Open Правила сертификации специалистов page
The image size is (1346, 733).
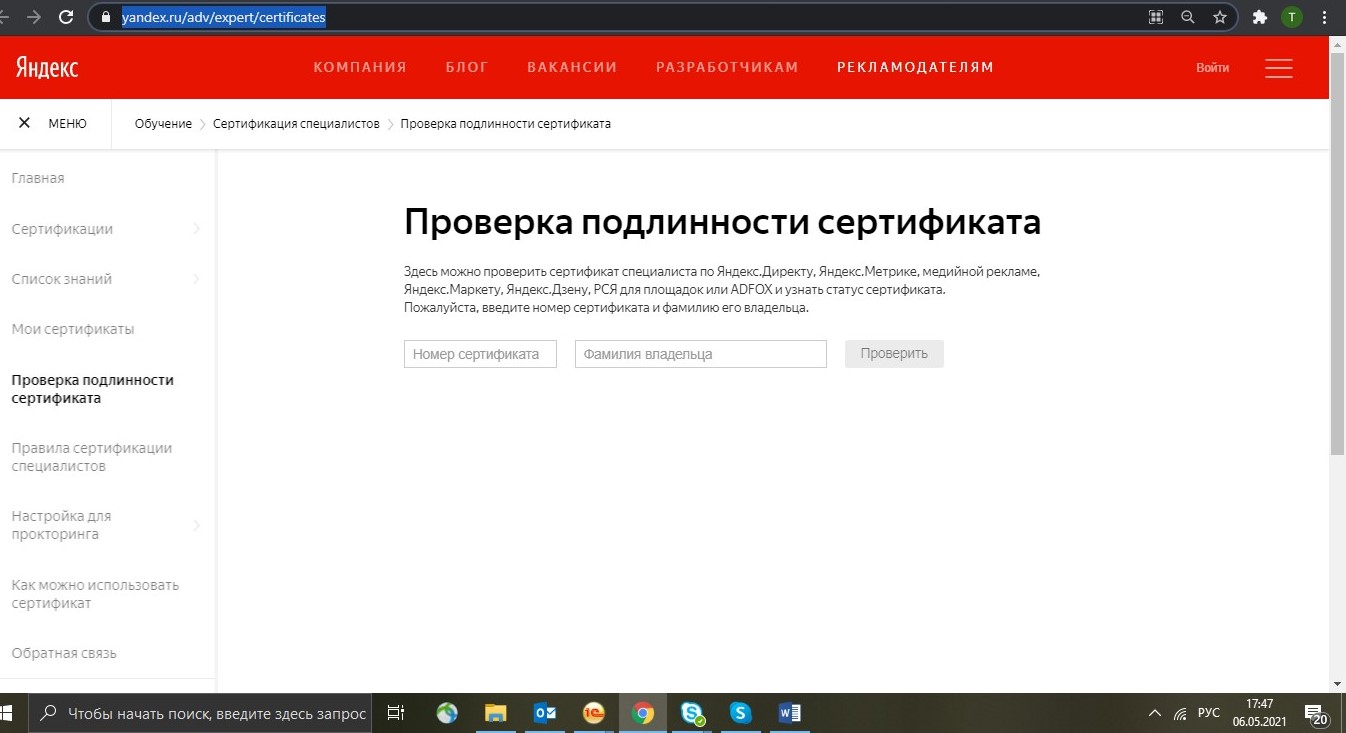[x=92, y=457]
